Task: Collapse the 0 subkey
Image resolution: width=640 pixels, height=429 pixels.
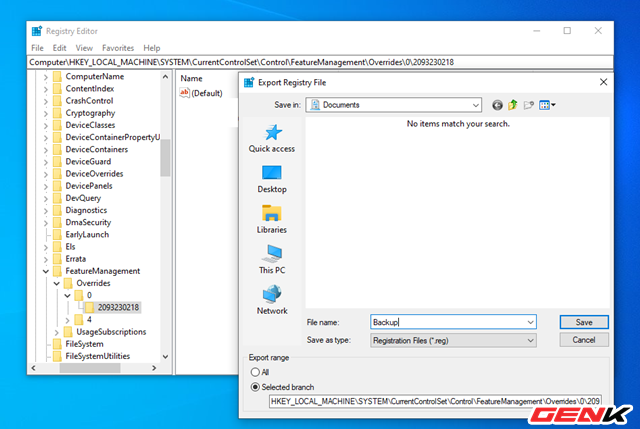Action: pos(68,296)
